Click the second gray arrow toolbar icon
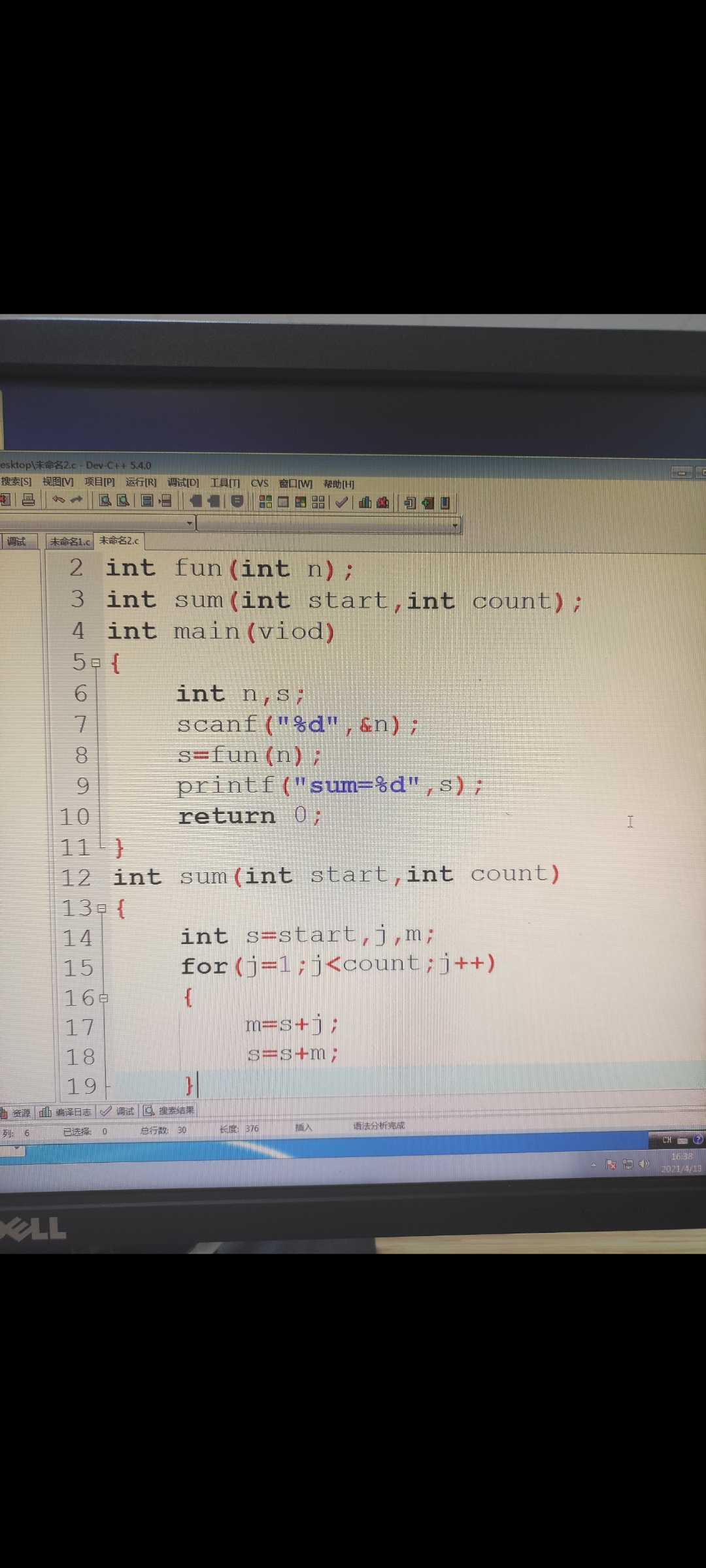Viewport: 706px width, 1568px height. point(214,501)
